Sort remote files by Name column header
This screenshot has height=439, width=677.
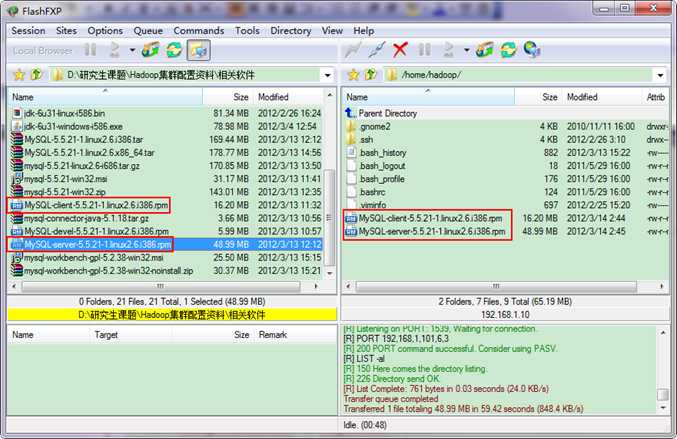coord(428,97)
